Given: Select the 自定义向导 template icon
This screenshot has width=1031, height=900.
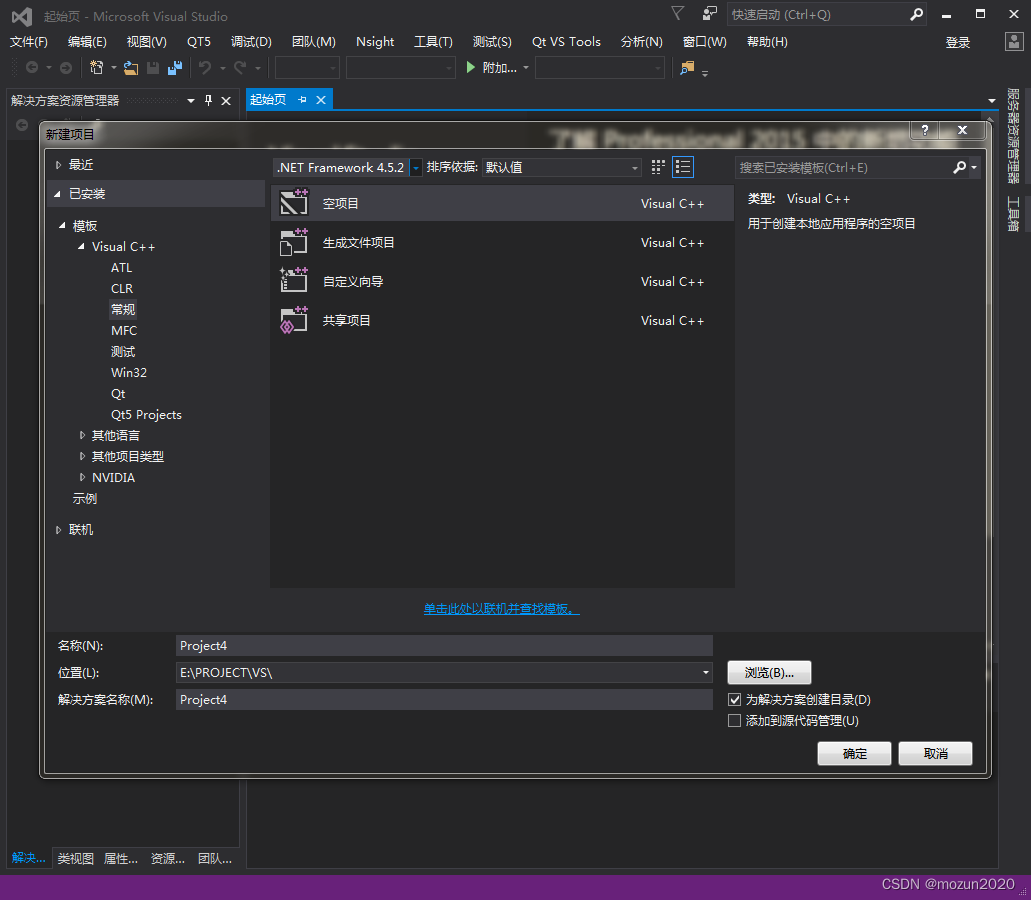Looking at the screenshot, I should point(294,281).
